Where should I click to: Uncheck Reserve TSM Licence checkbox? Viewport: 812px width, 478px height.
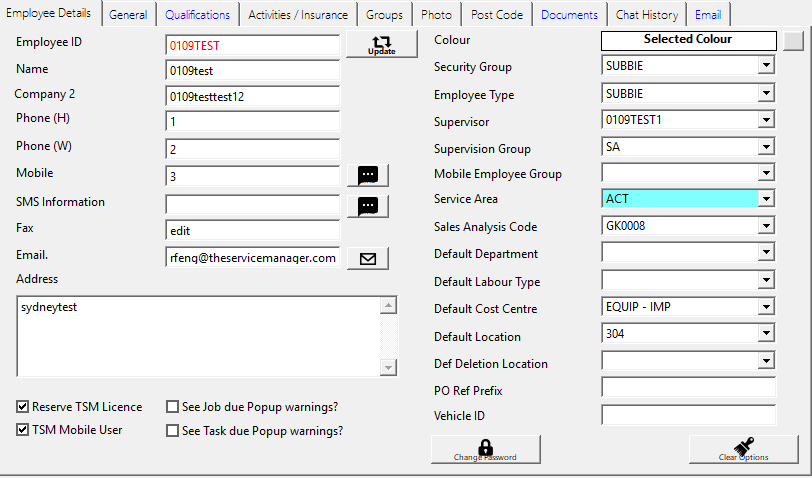(x=23, y=407)
